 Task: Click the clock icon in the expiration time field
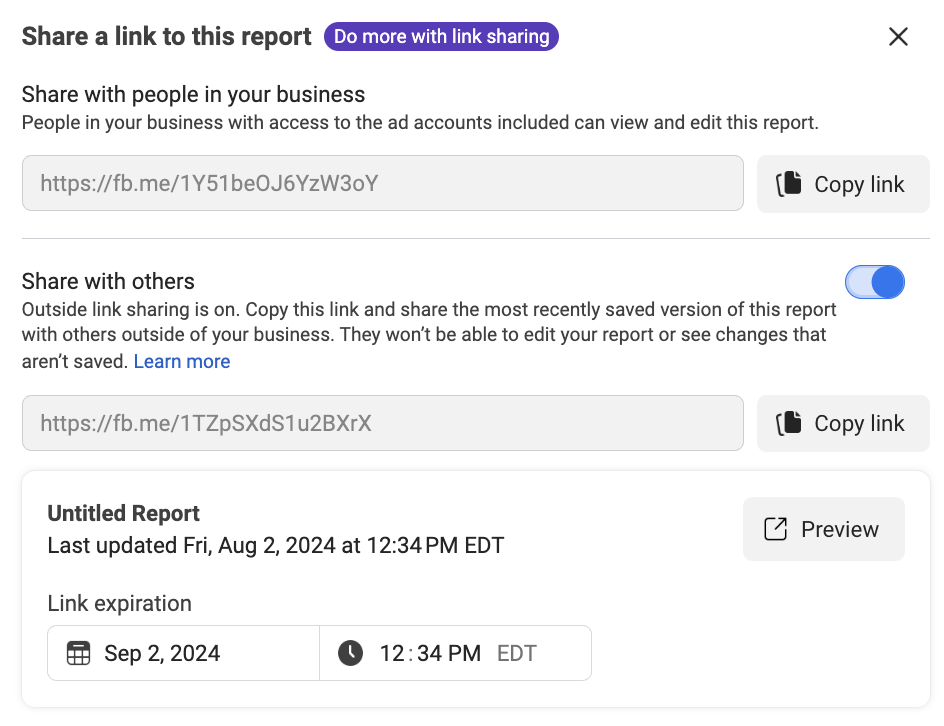[x=350, y=653]
